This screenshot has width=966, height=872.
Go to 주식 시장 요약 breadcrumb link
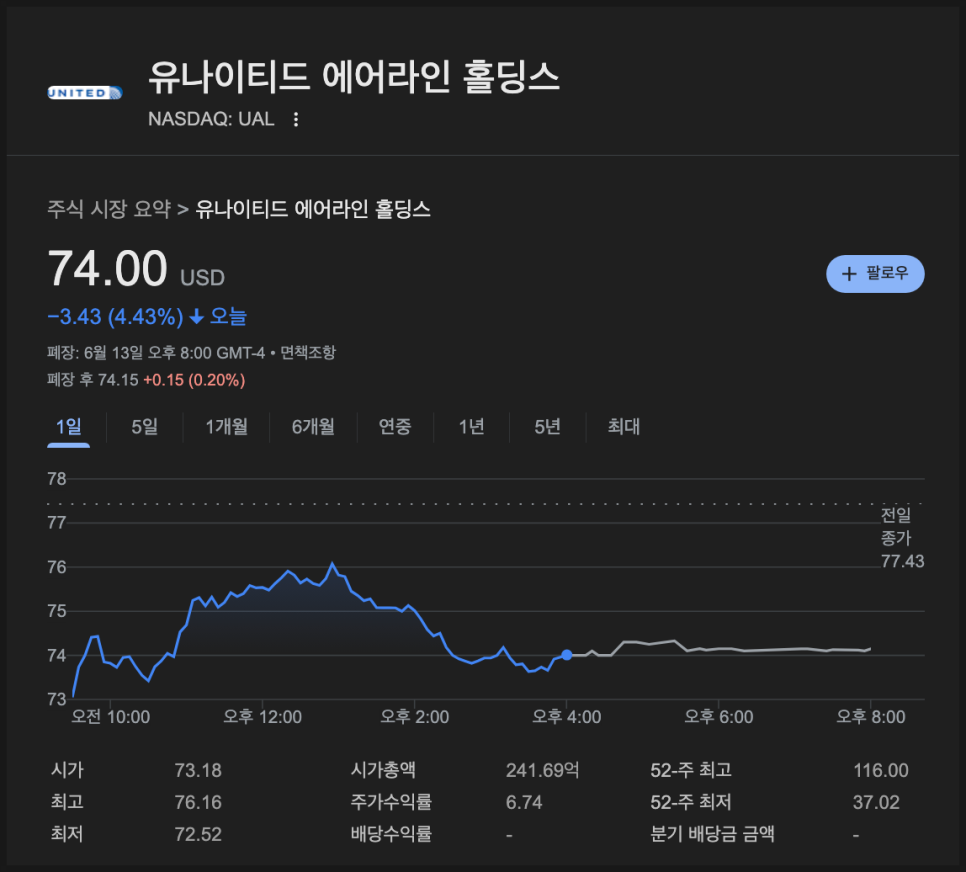[x=109, y=209]
